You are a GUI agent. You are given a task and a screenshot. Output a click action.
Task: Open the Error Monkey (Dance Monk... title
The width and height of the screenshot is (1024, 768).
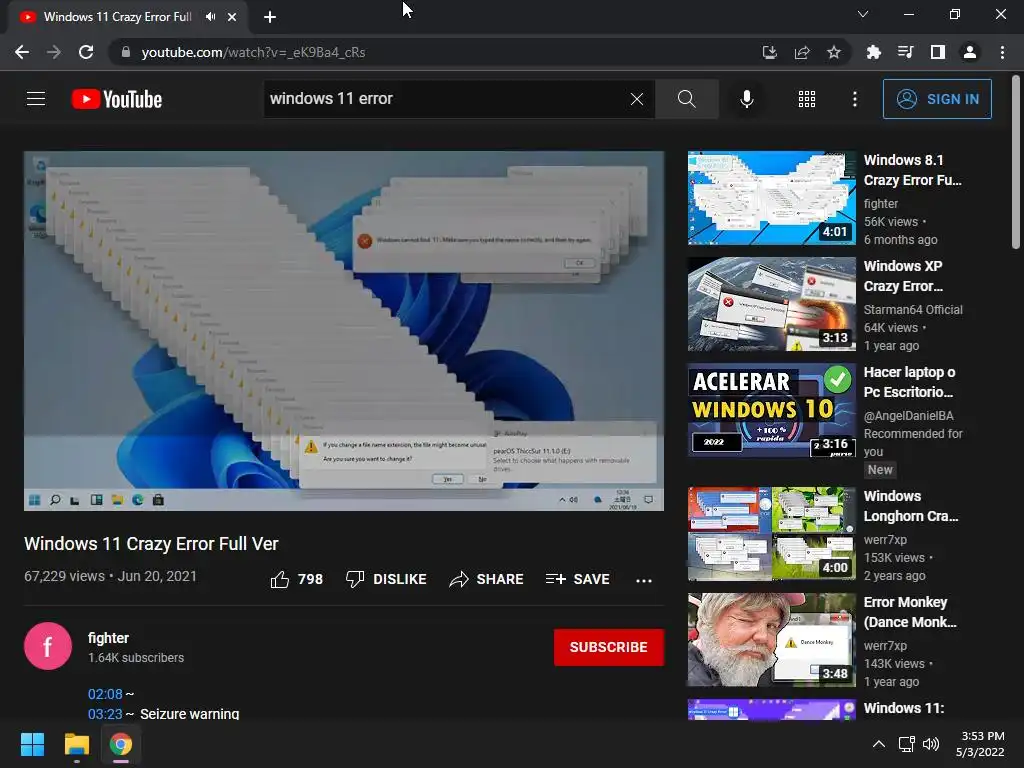910,612
